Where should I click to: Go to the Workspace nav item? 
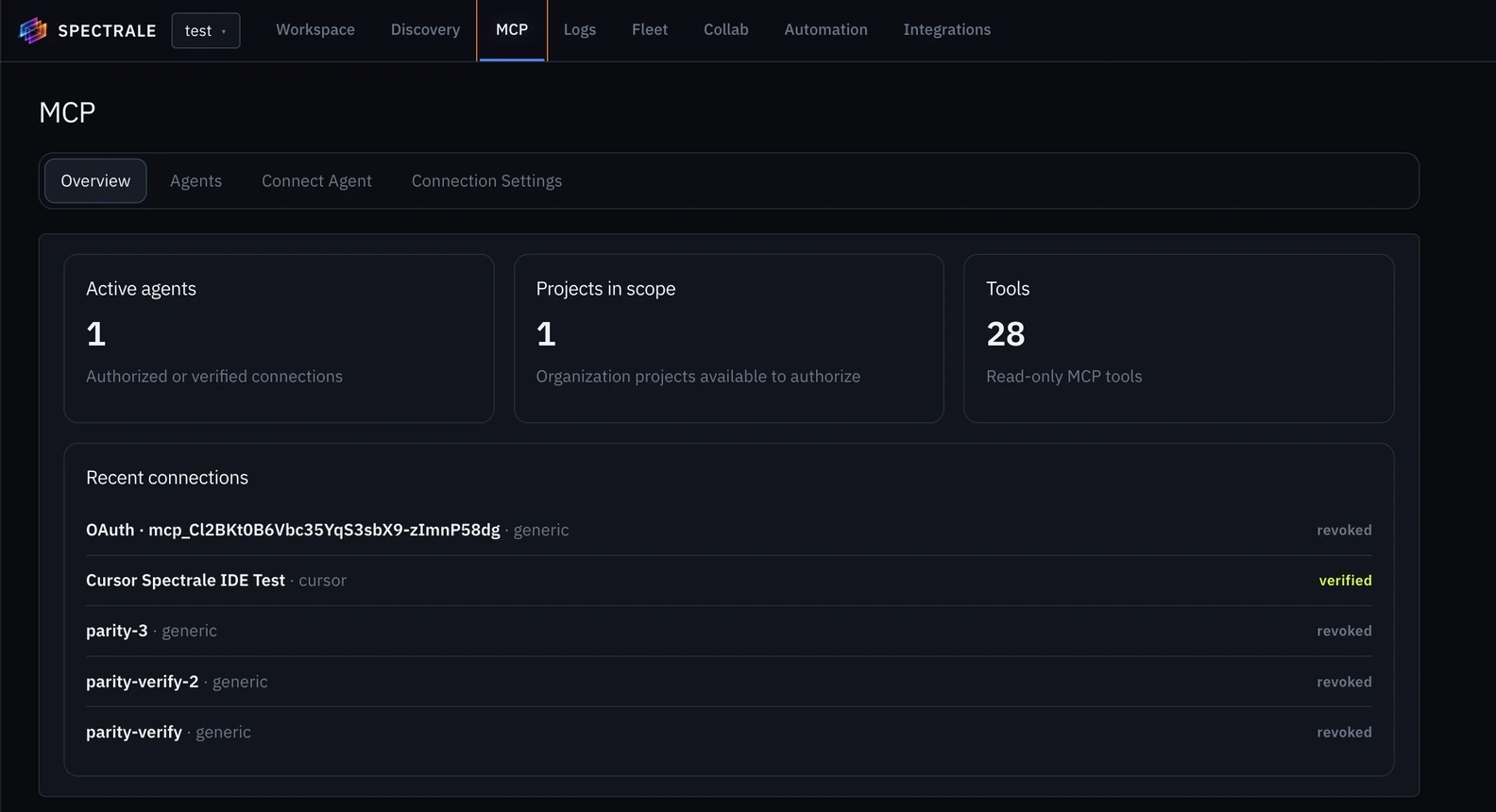315,29
